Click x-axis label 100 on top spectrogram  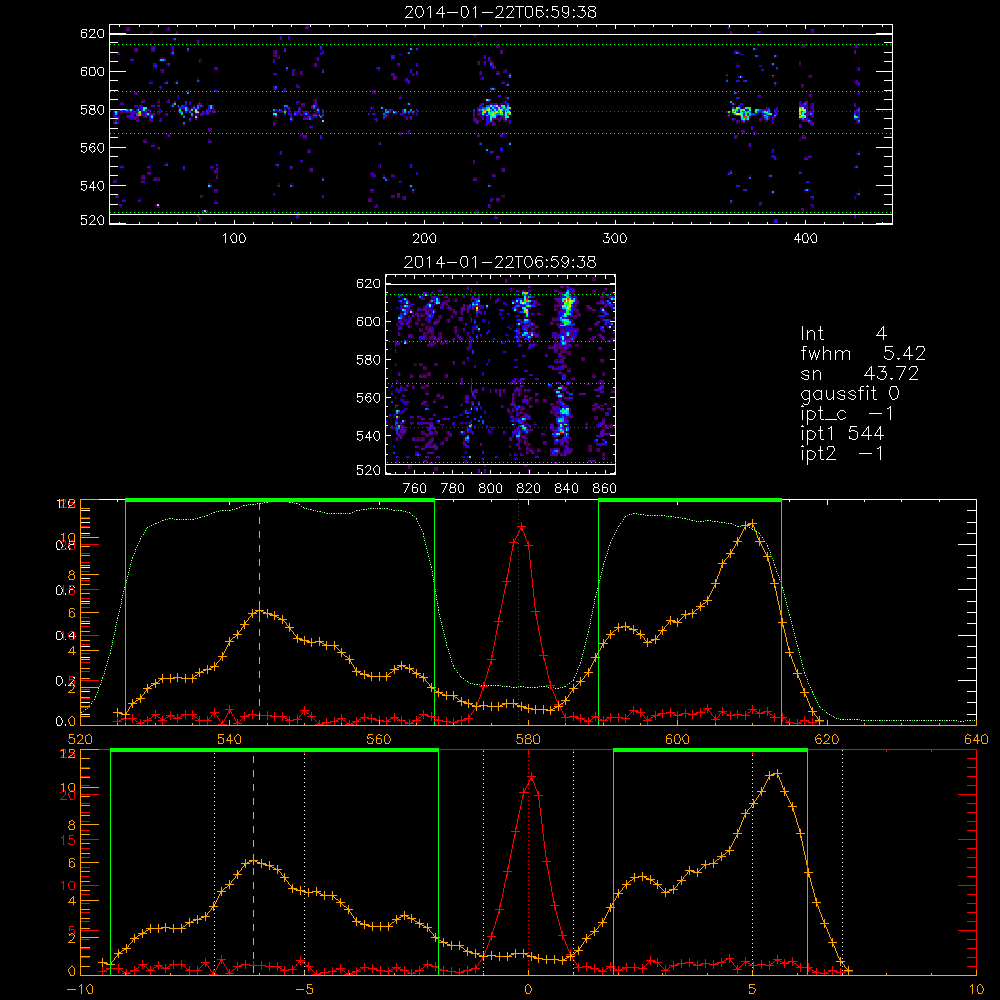click(233, 239)
